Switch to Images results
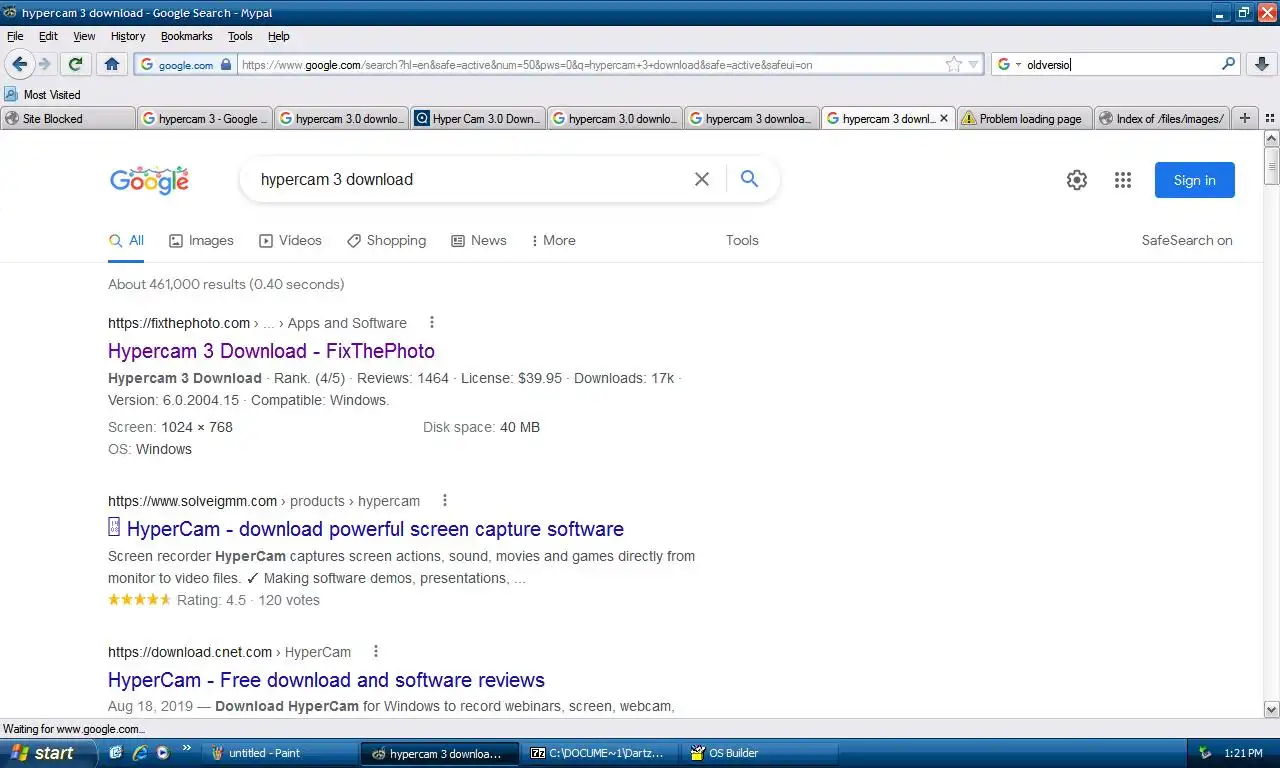Image resolution: width=1280 pixels, height=768 pixels. [201, 240]
